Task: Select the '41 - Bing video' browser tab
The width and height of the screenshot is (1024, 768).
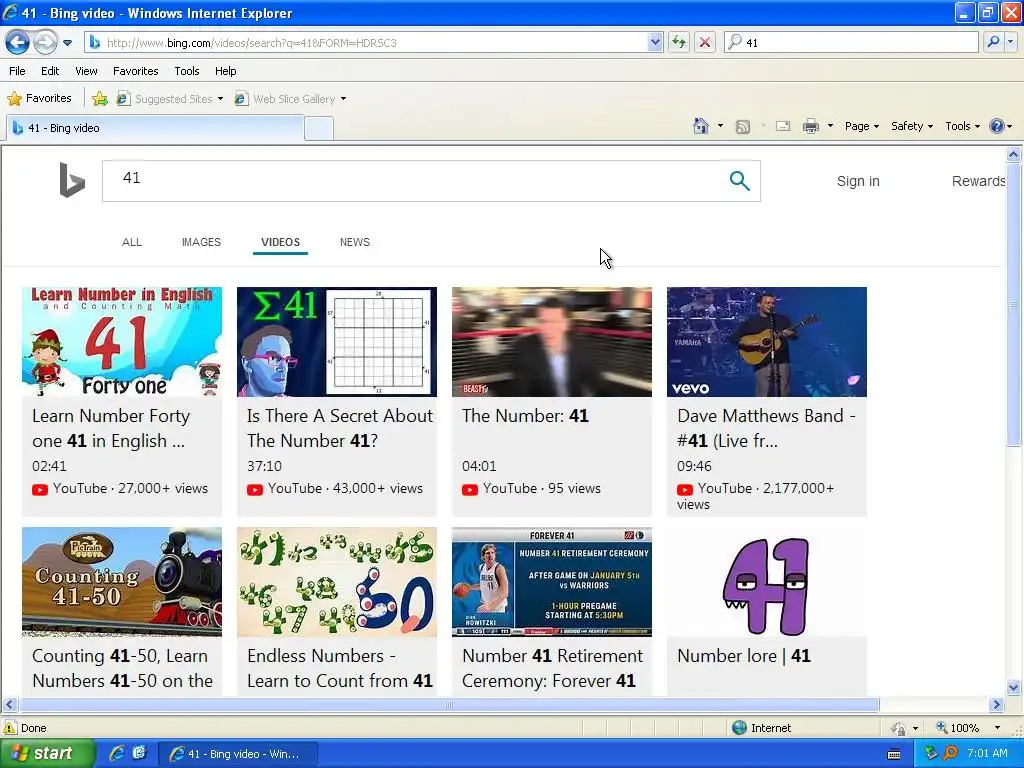Action: 155,128
